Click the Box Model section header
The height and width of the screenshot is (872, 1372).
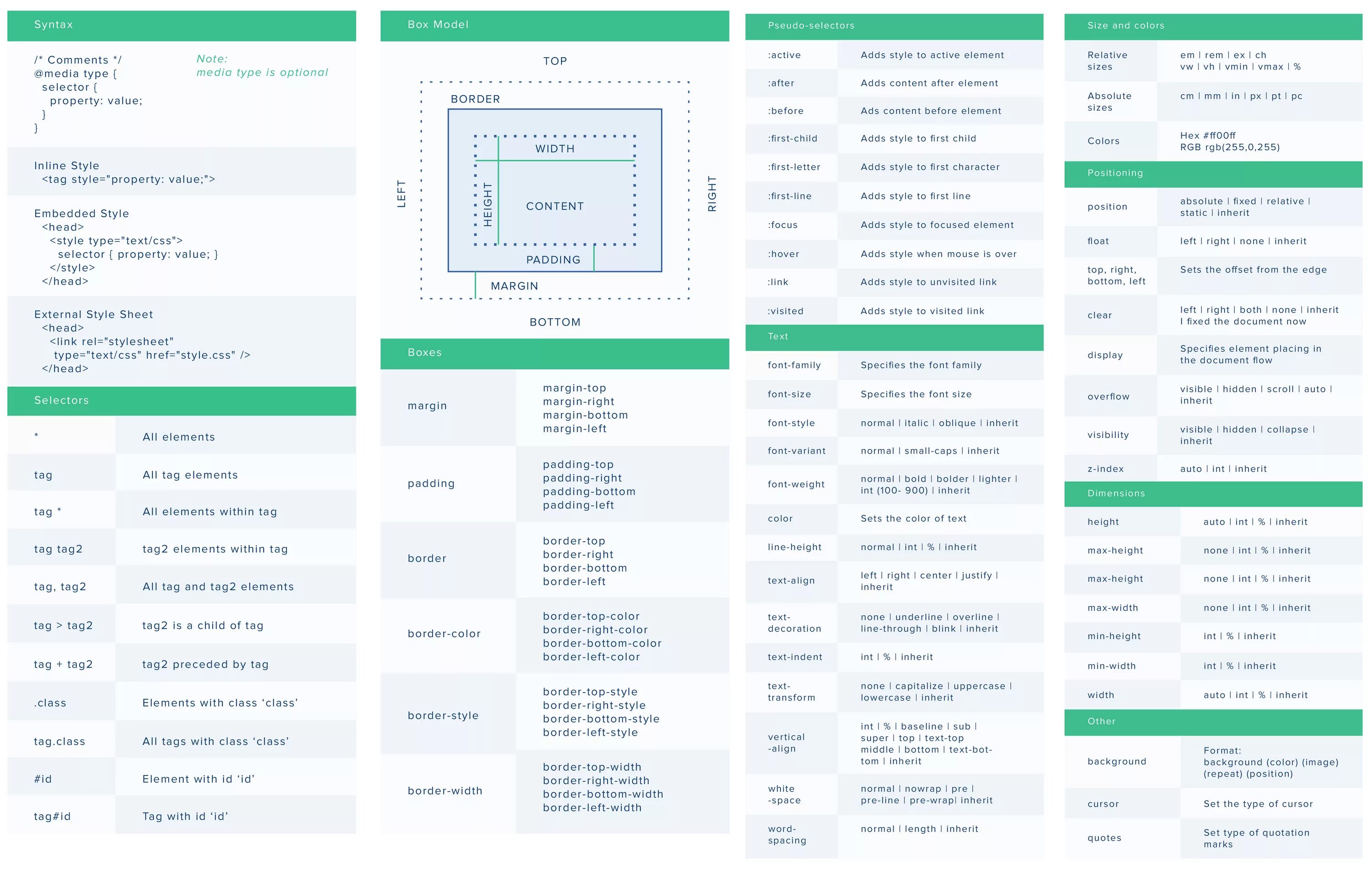438,25
